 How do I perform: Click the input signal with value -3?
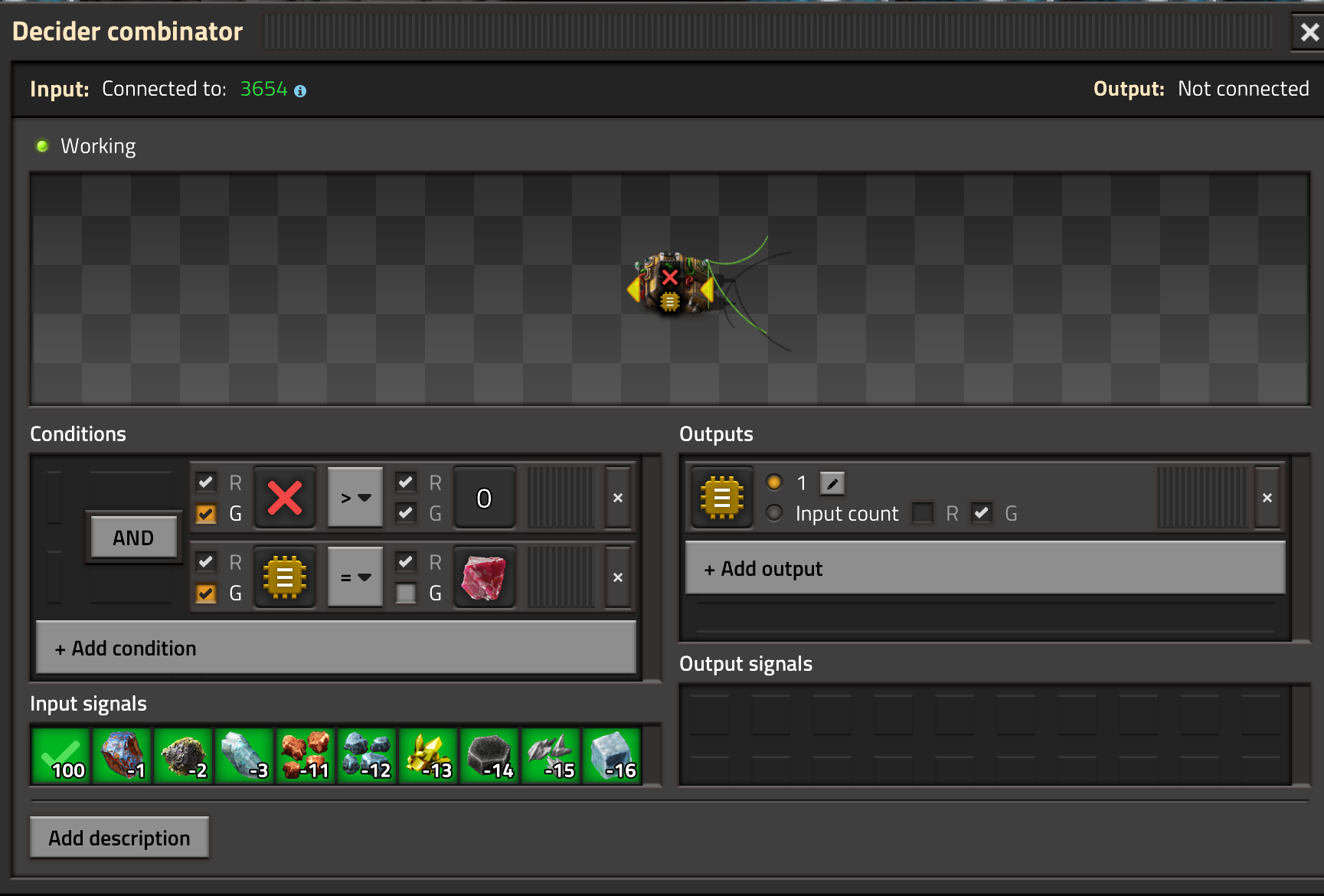pos(244,756)
